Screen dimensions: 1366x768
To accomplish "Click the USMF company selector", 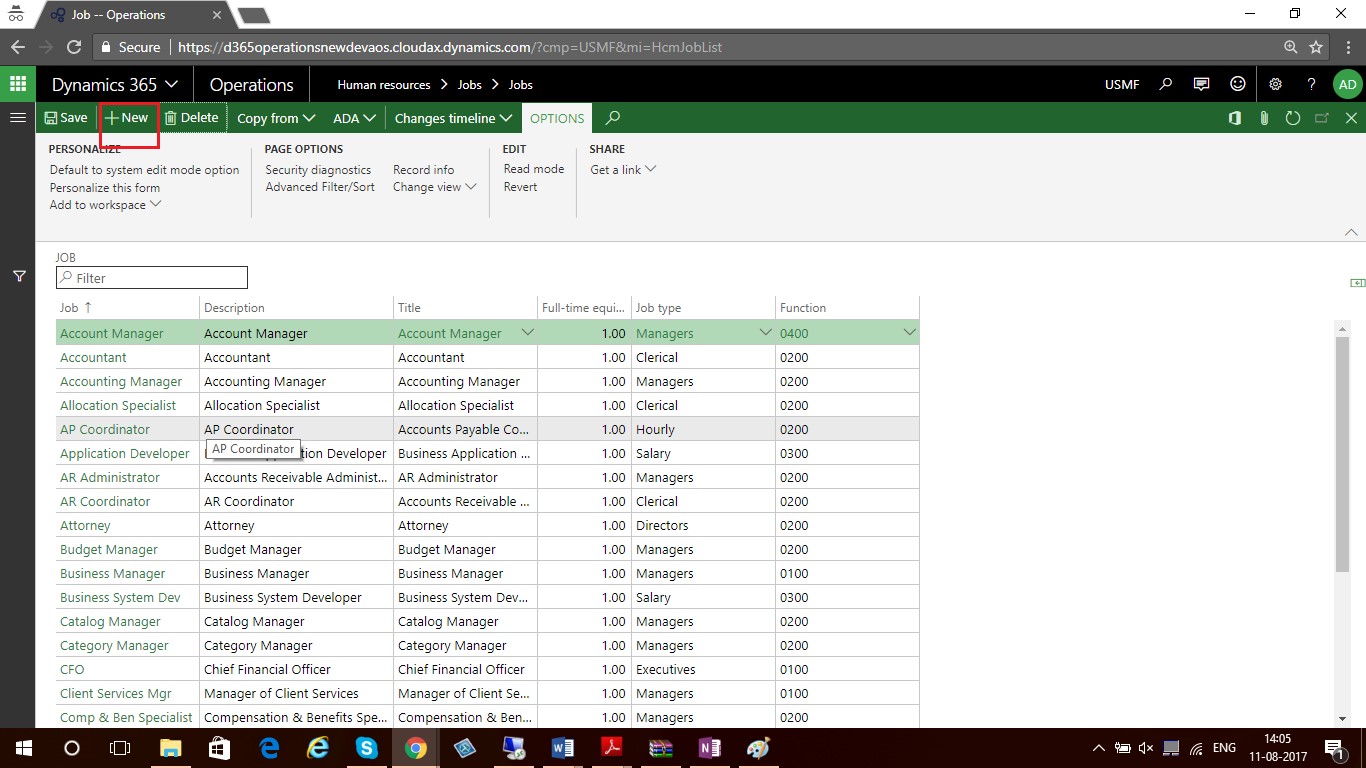I will pyautogui.click(x=1122, y=85).
